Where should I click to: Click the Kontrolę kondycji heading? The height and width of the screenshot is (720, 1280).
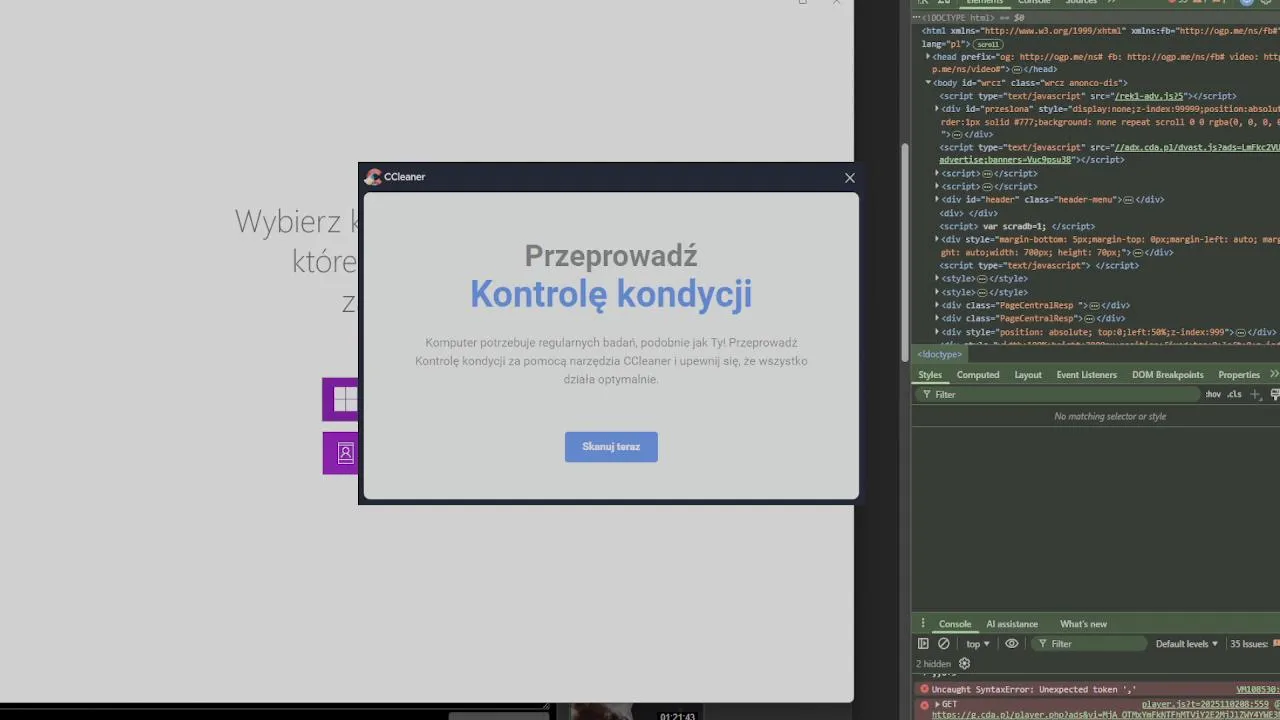point(611,294)
